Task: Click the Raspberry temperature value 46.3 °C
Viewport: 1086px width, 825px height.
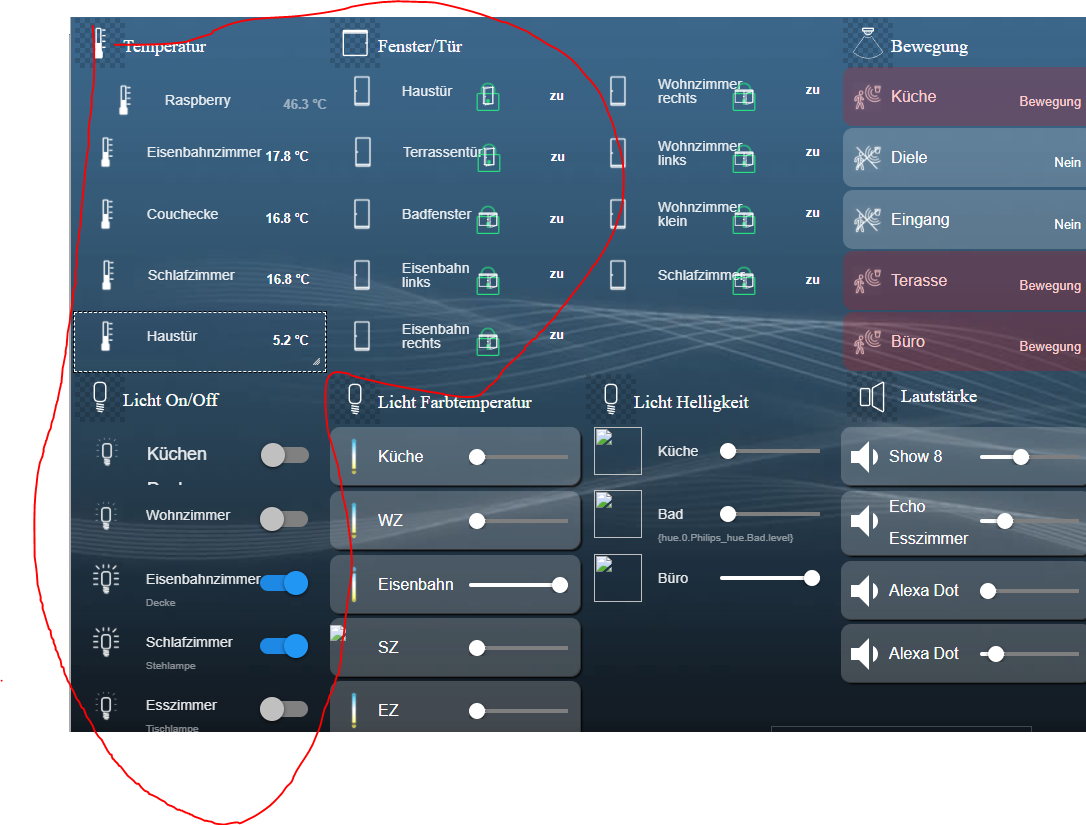Action: (305, 104)
